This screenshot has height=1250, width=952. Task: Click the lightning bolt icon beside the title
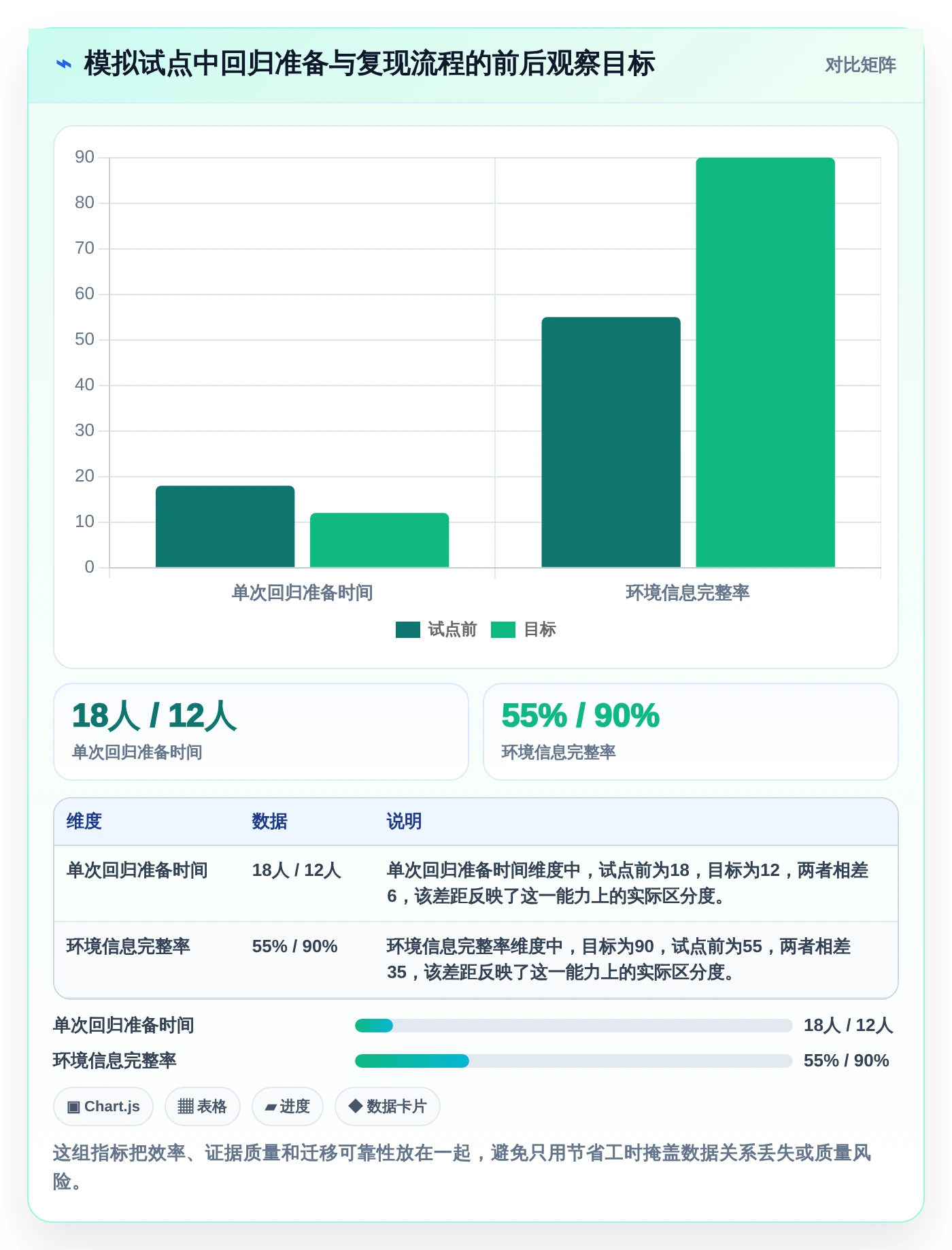tap(63, 64)
